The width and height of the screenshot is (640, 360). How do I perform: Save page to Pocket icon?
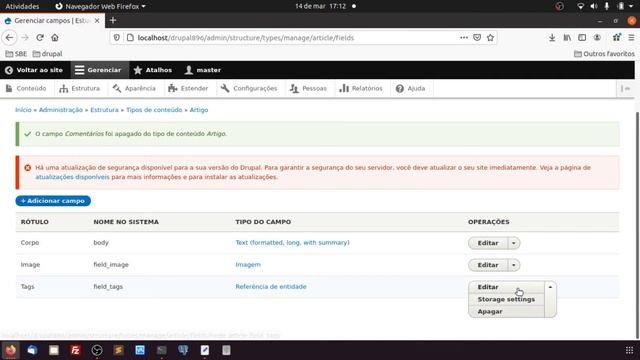coord(477,38)
